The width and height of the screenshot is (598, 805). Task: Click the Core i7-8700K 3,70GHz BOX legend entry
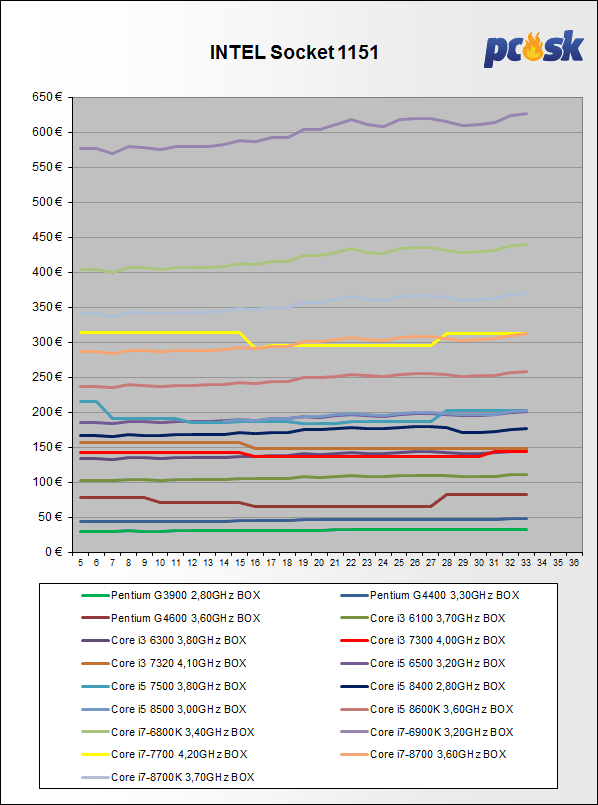(x=168, y=777)
